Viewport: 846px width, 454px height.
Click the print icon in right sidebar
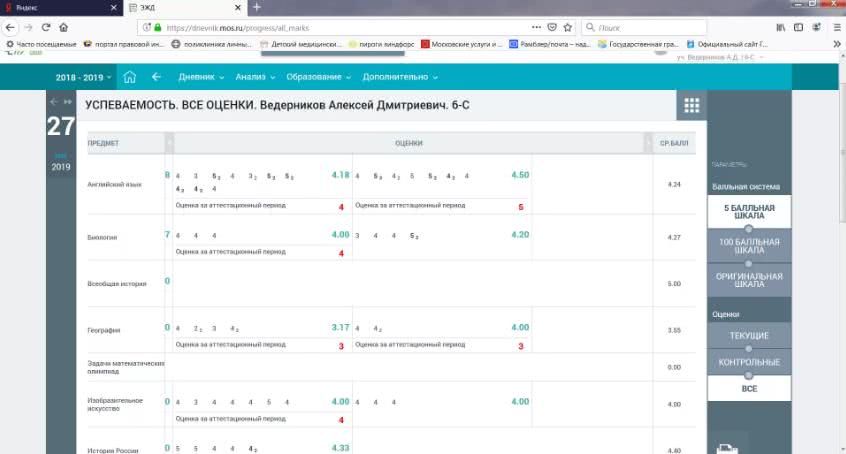coord(732,448)
